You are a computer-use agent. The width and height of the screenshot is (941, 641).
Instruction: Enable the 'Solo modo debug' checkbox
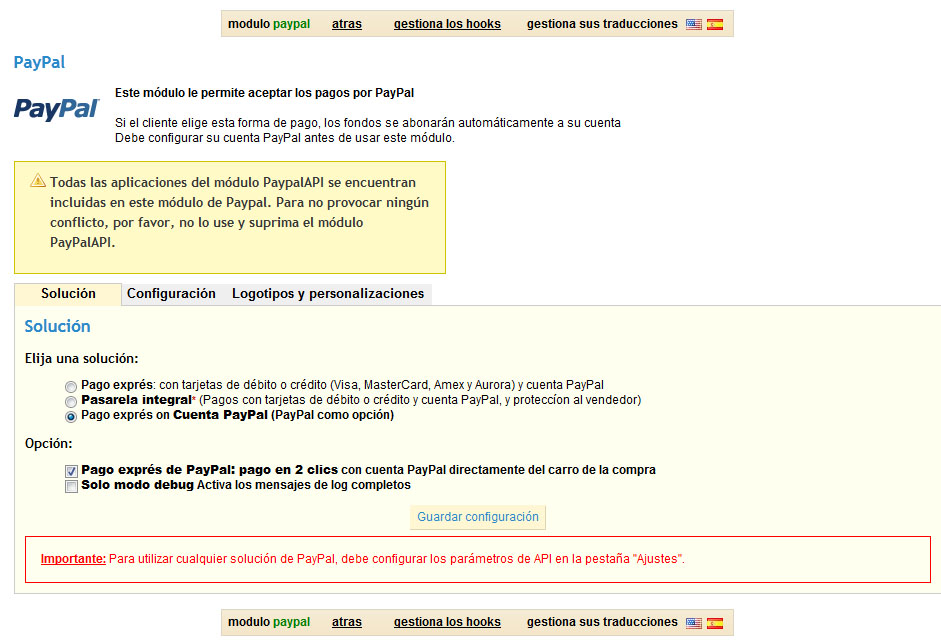71,486
